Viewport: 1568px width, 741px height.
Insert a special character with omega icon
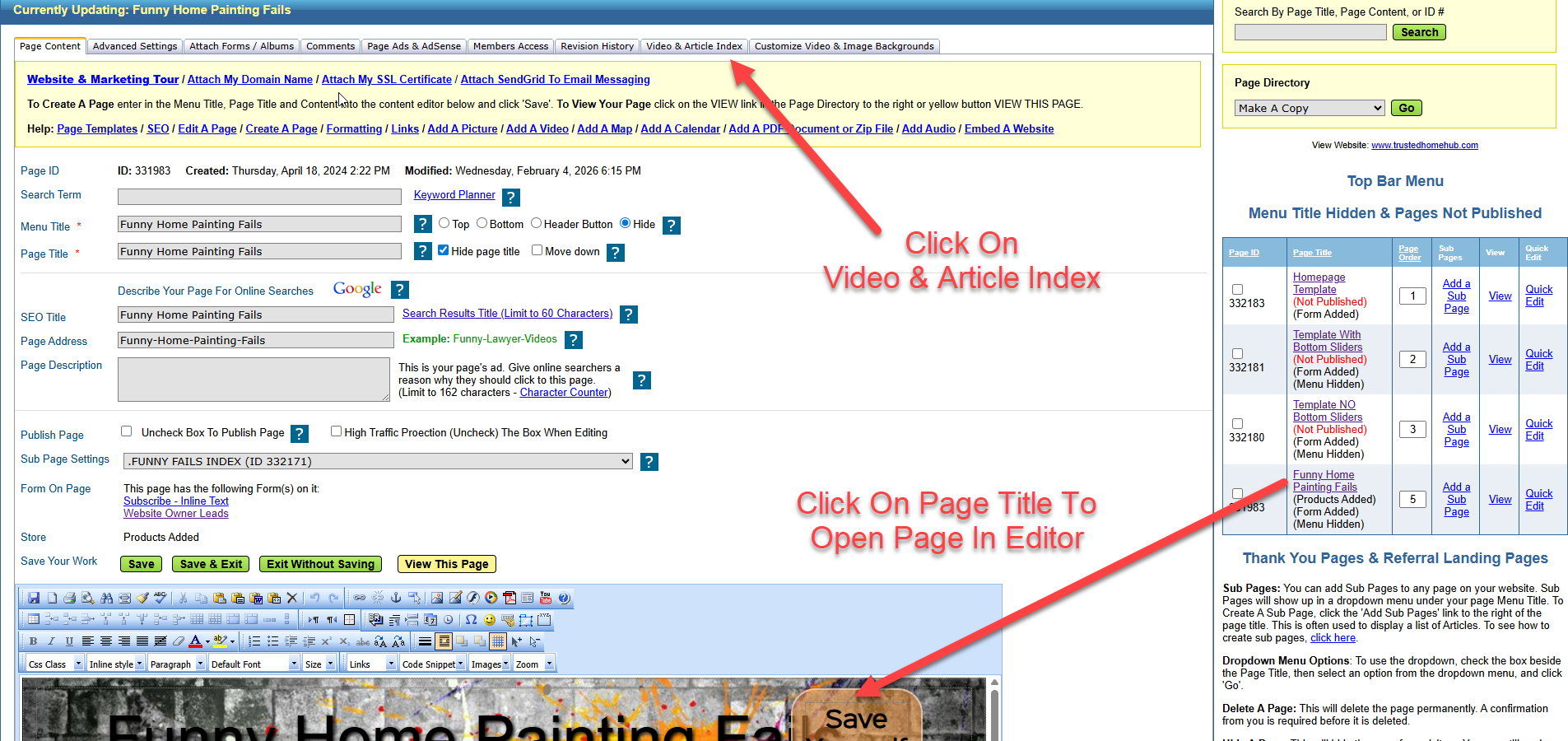[x=470, y=620]
